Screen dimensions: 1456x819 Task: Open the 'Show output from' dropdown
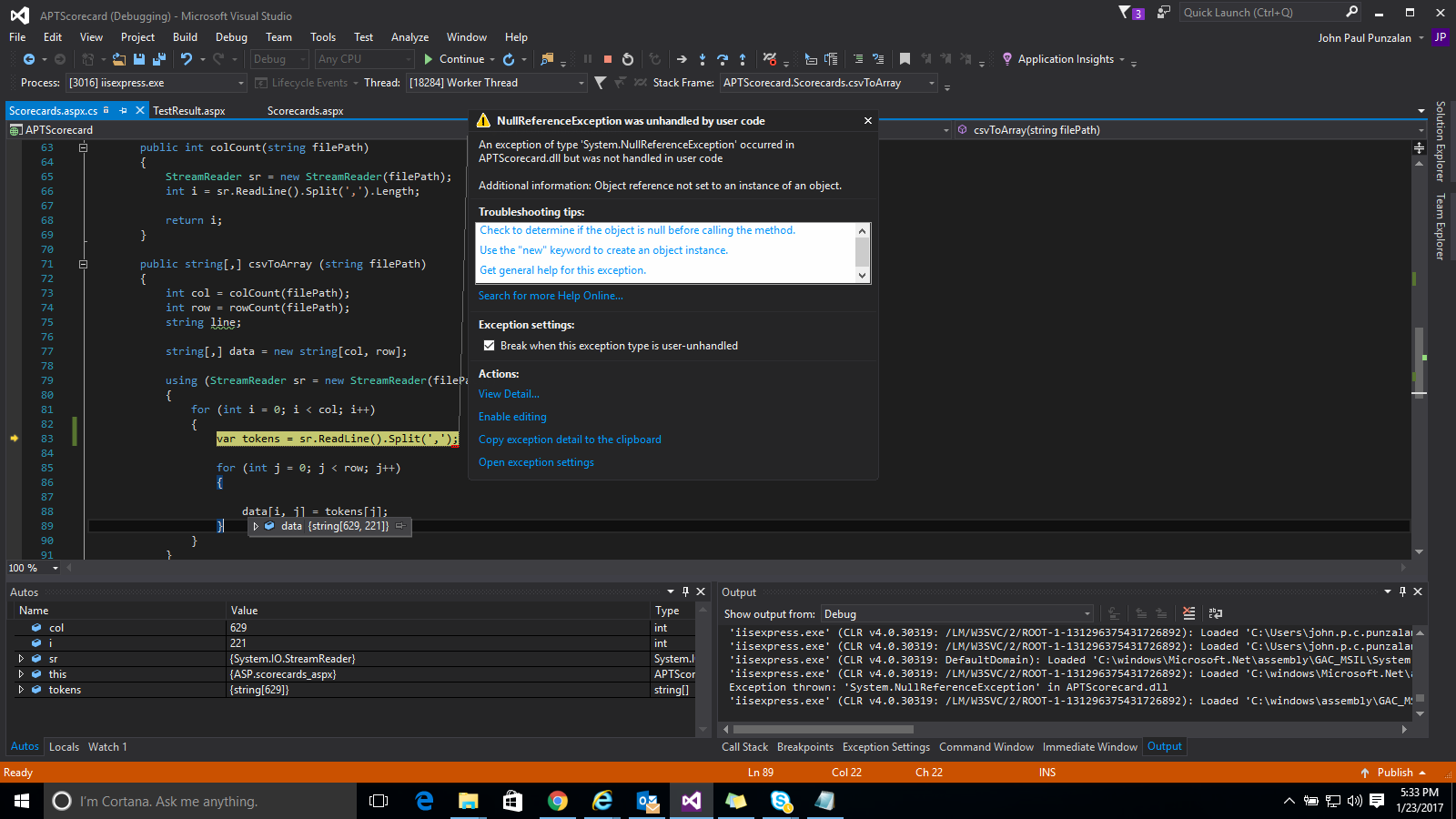coord(957,614)
